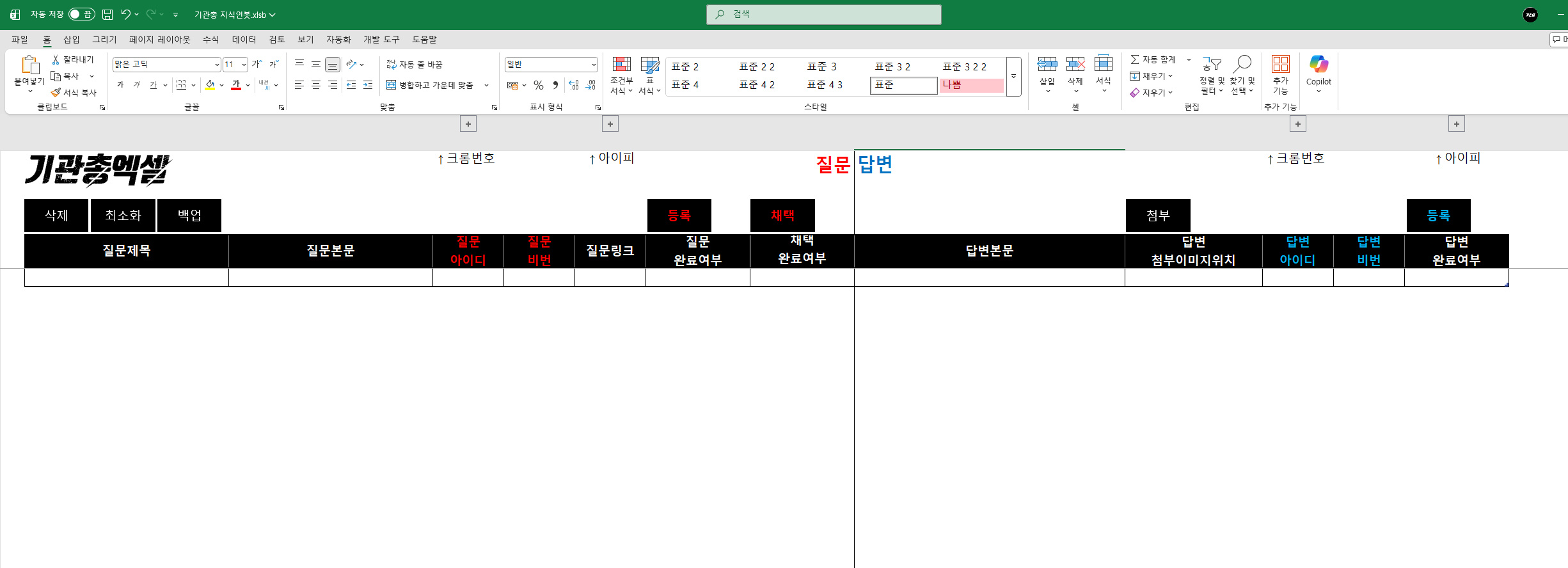Toggle 자동 줄 바꿈 wrap text
This screenshot has width=1568, height=568.
(x=415, y=65)
